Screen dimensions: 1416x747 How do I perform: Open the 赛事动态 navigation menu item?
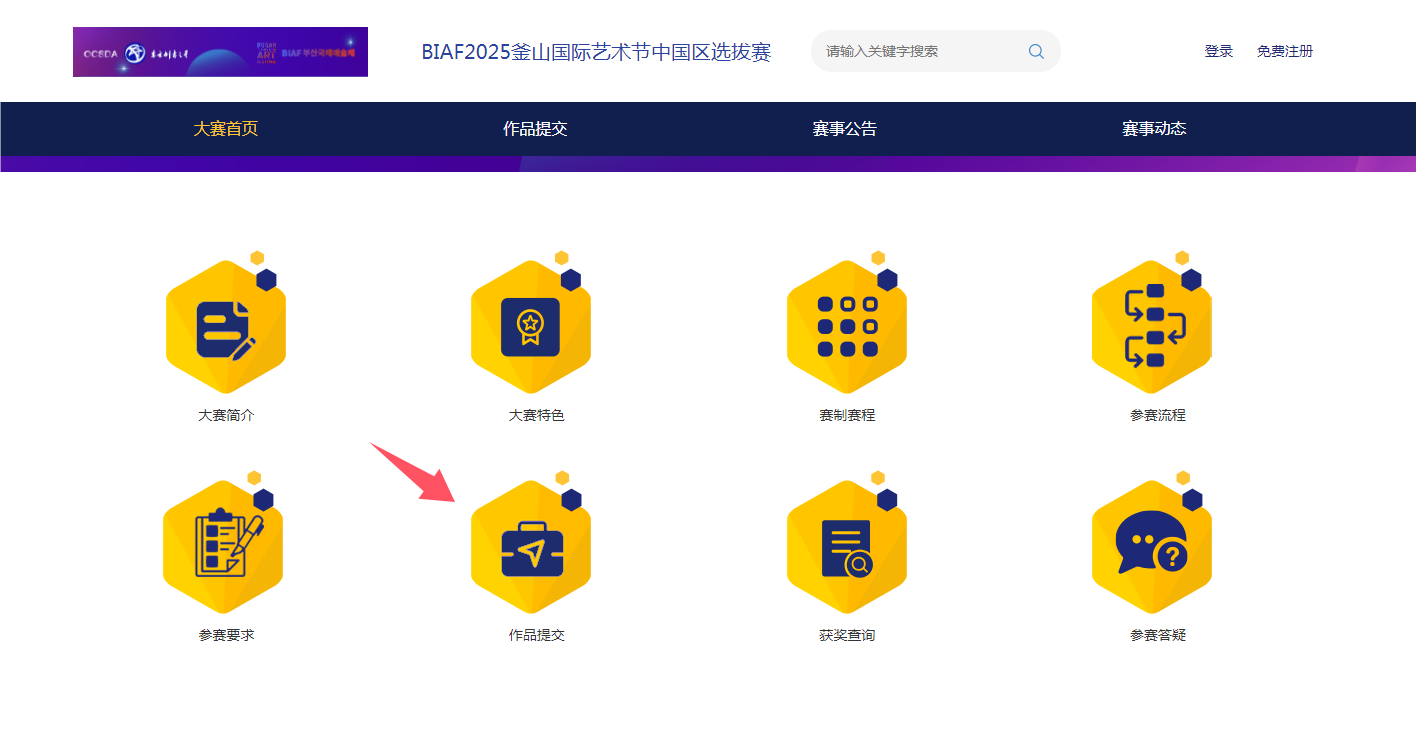(x=1154, y=129)
